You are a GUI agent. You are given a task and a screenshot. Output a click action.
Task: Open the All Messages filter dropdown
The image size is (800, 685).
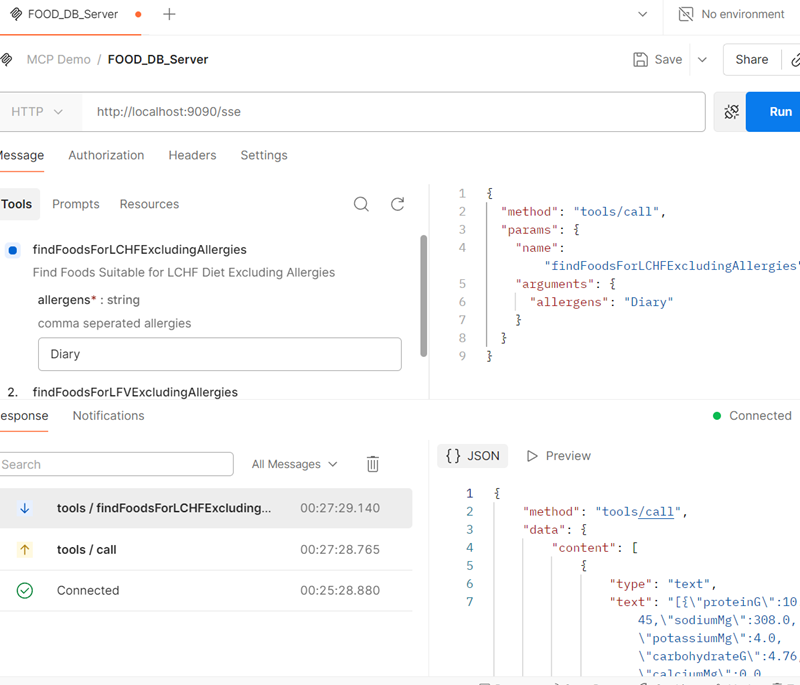pyautogui.click(x=295, y=464)
